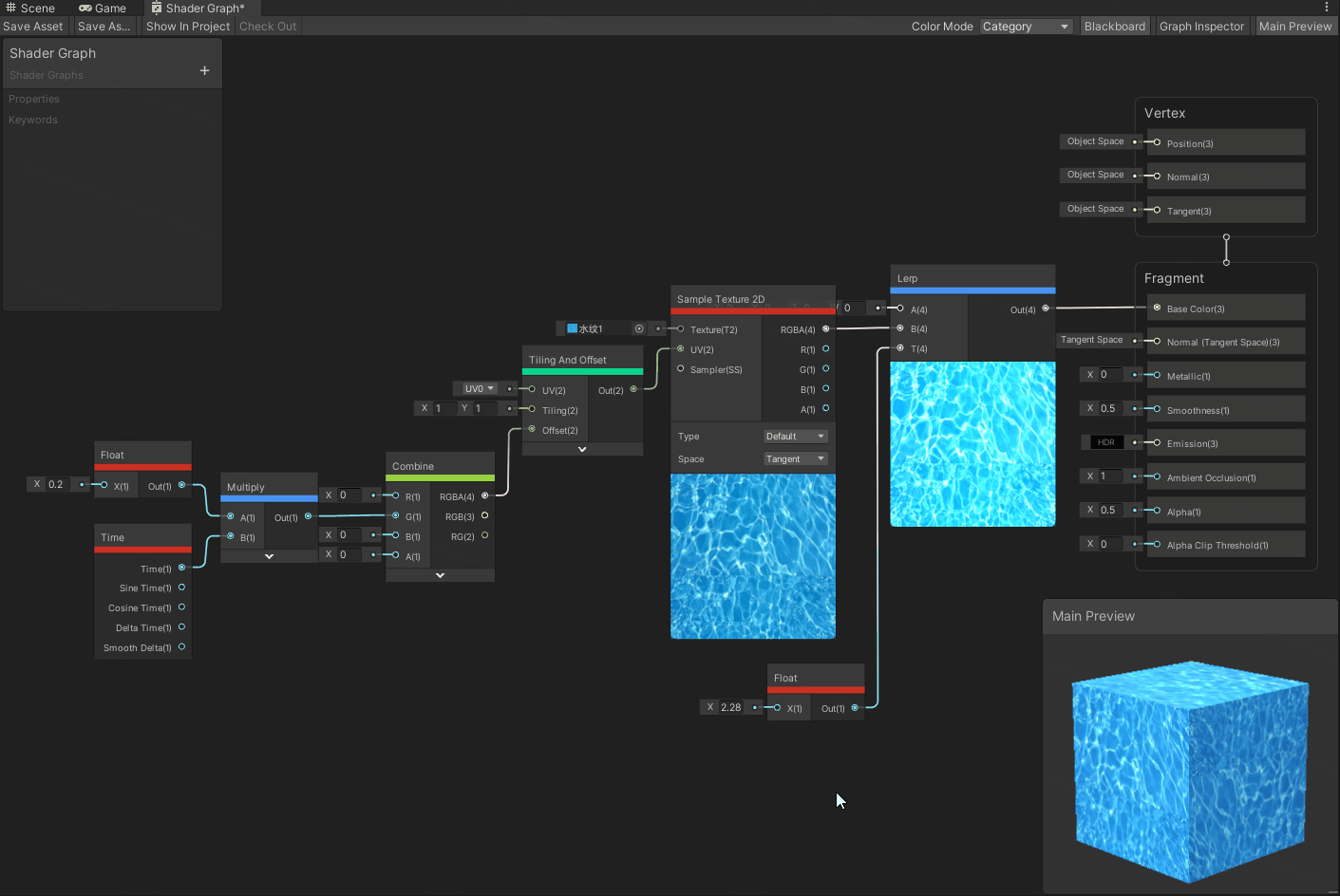
Task: Click the Sampler(SS) input port
Action: [x=680, y=368]
